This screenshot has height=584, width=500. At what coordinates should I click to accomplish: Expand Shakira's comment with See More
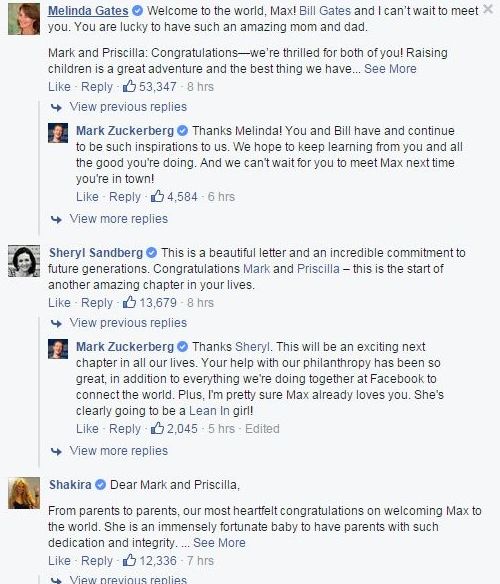click(219, 543)
